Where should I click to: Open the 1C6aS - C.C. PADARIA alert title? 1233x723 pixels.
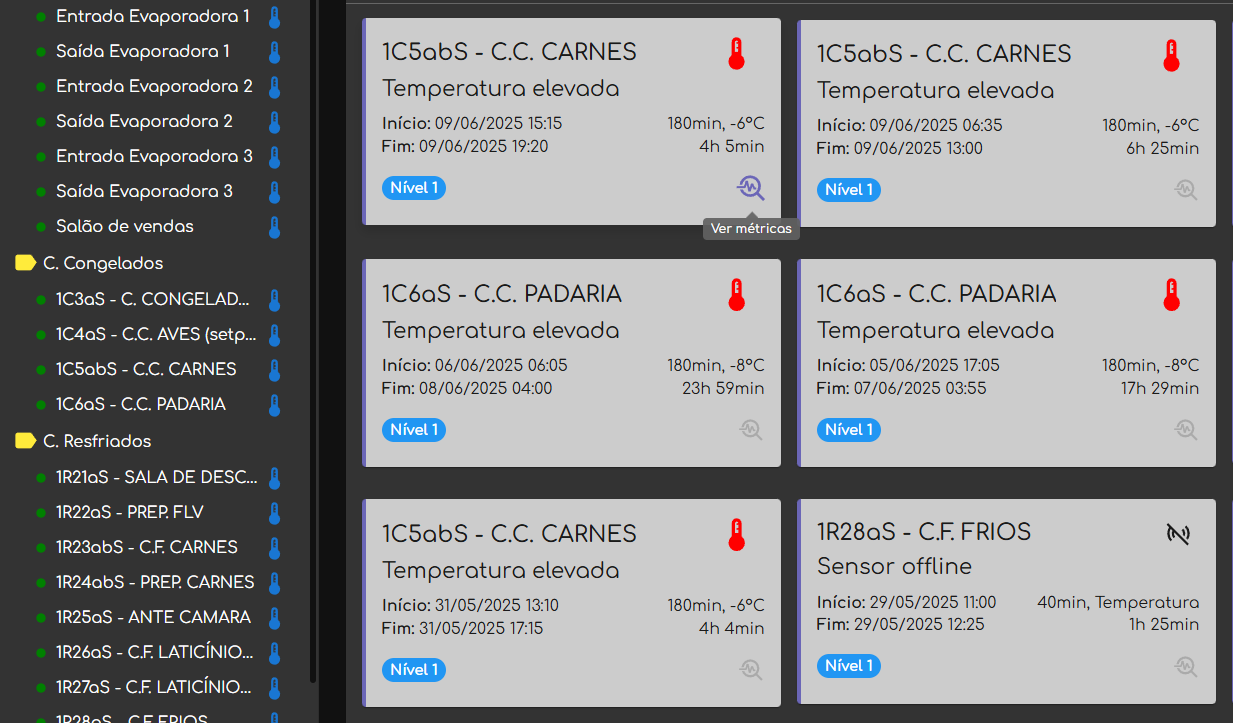pos(501,294)
